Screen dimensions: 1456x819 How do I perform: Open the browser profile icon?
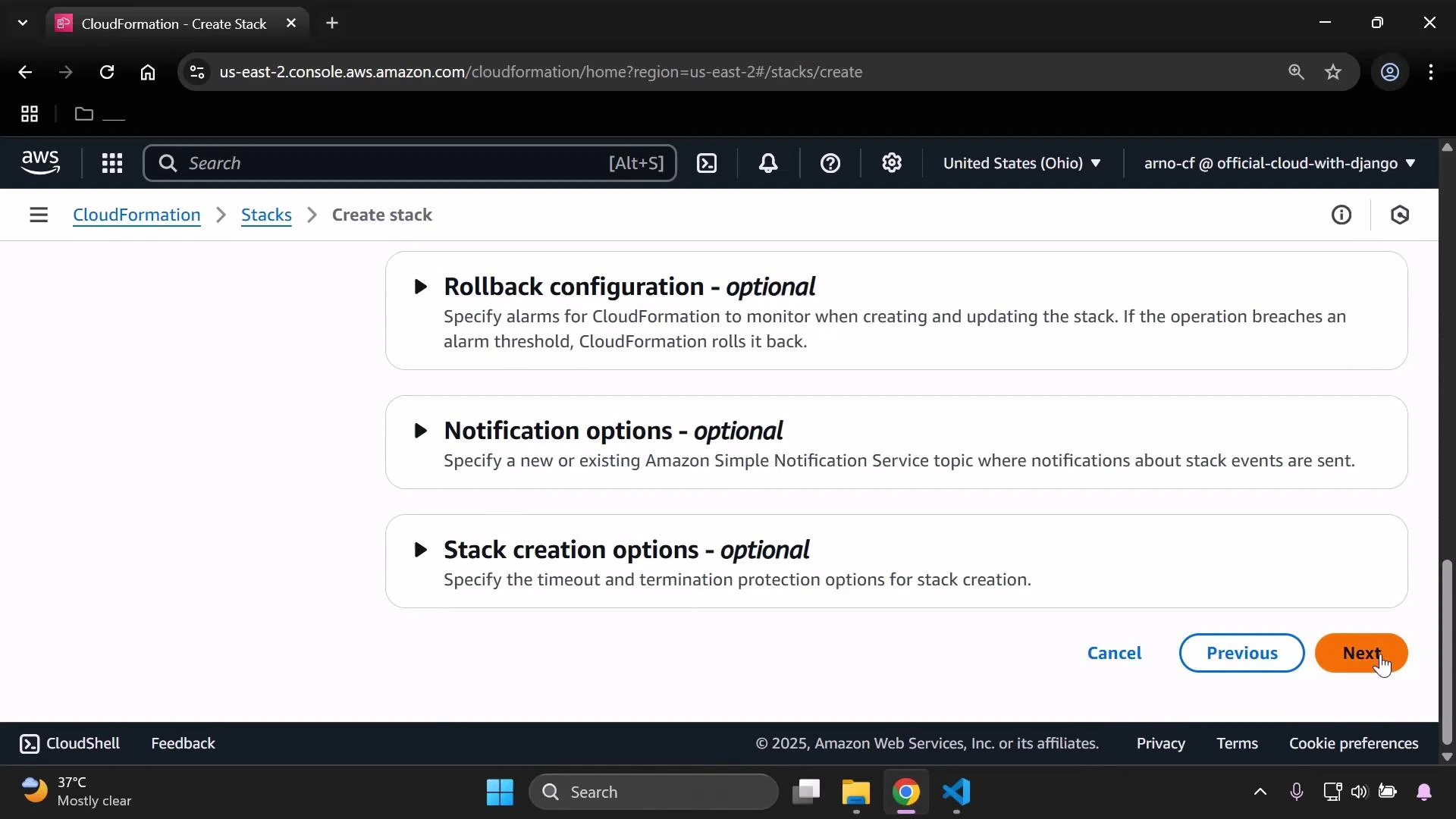pyautogui.click(x=1390, y=72)
